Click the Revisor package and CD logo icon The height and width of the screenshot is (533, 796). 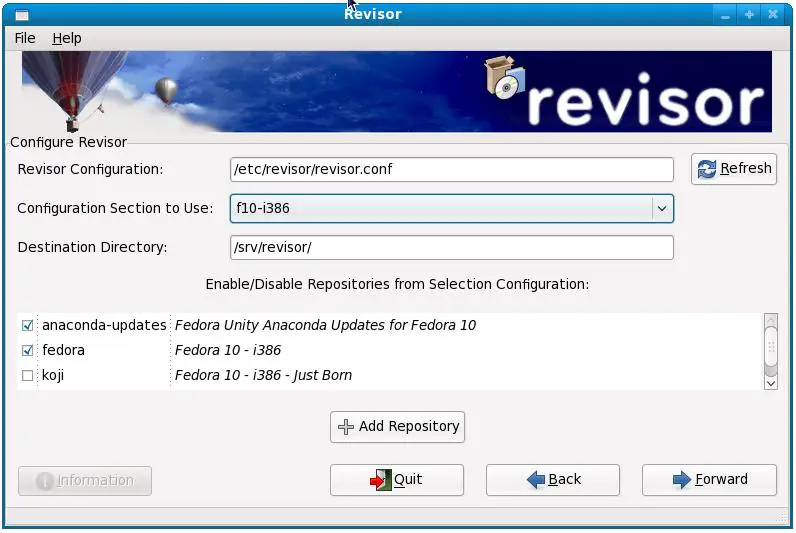pyautogui.click(x=504, y=78)
